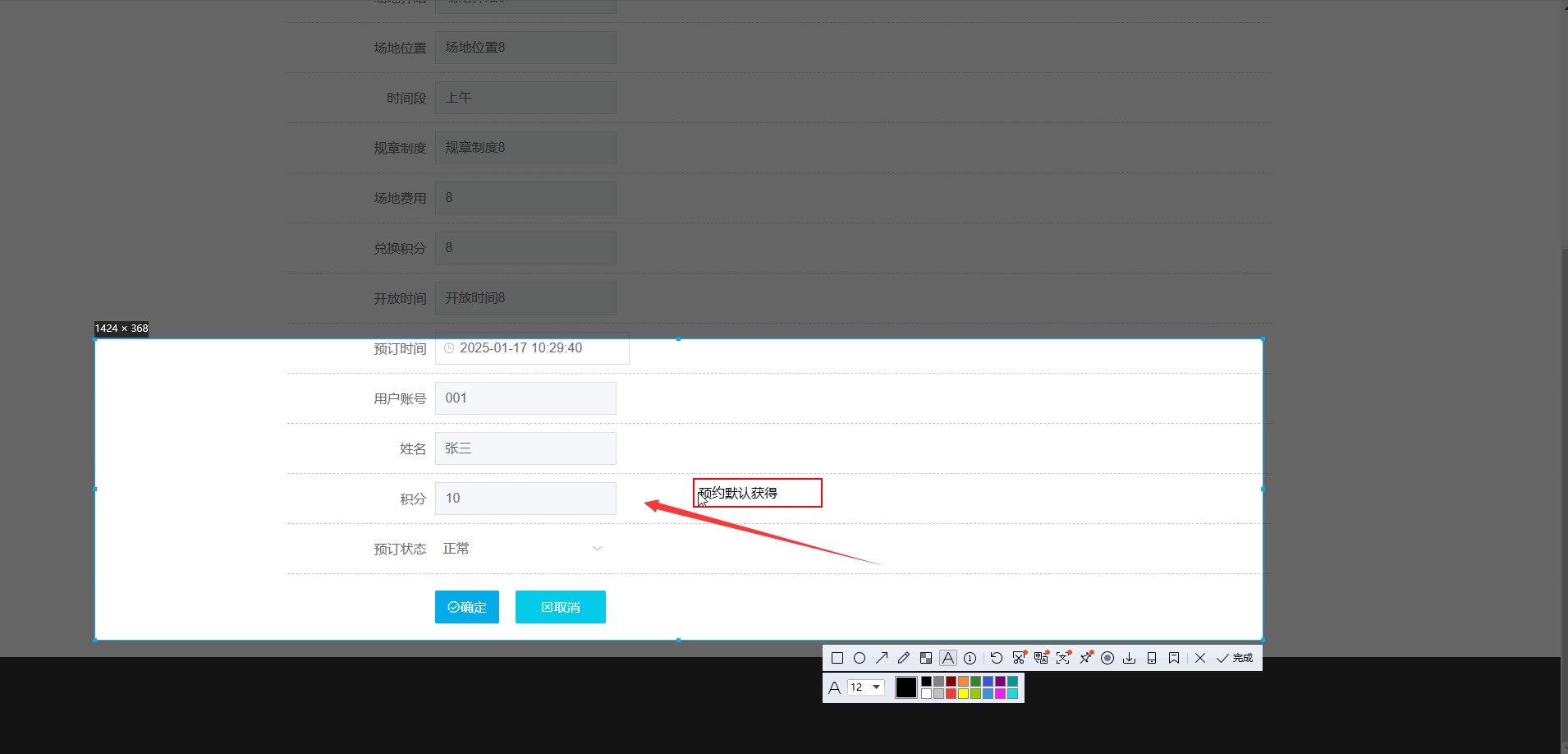Choose the white color swatch
This screenshot has height=754, width=1568.
926,694
